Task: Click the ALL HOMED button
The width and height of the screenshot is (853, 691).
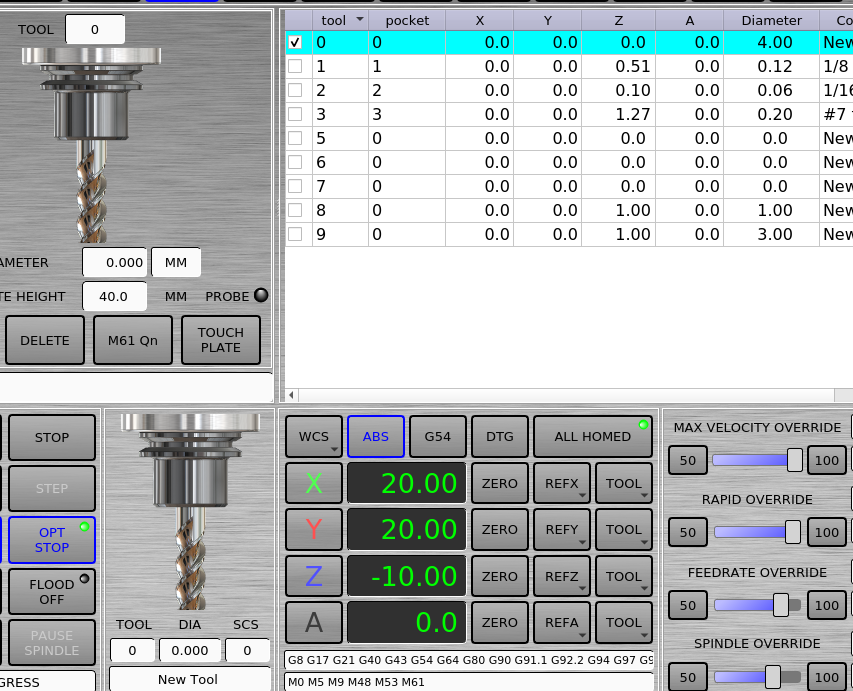Action: click(593, 436)
